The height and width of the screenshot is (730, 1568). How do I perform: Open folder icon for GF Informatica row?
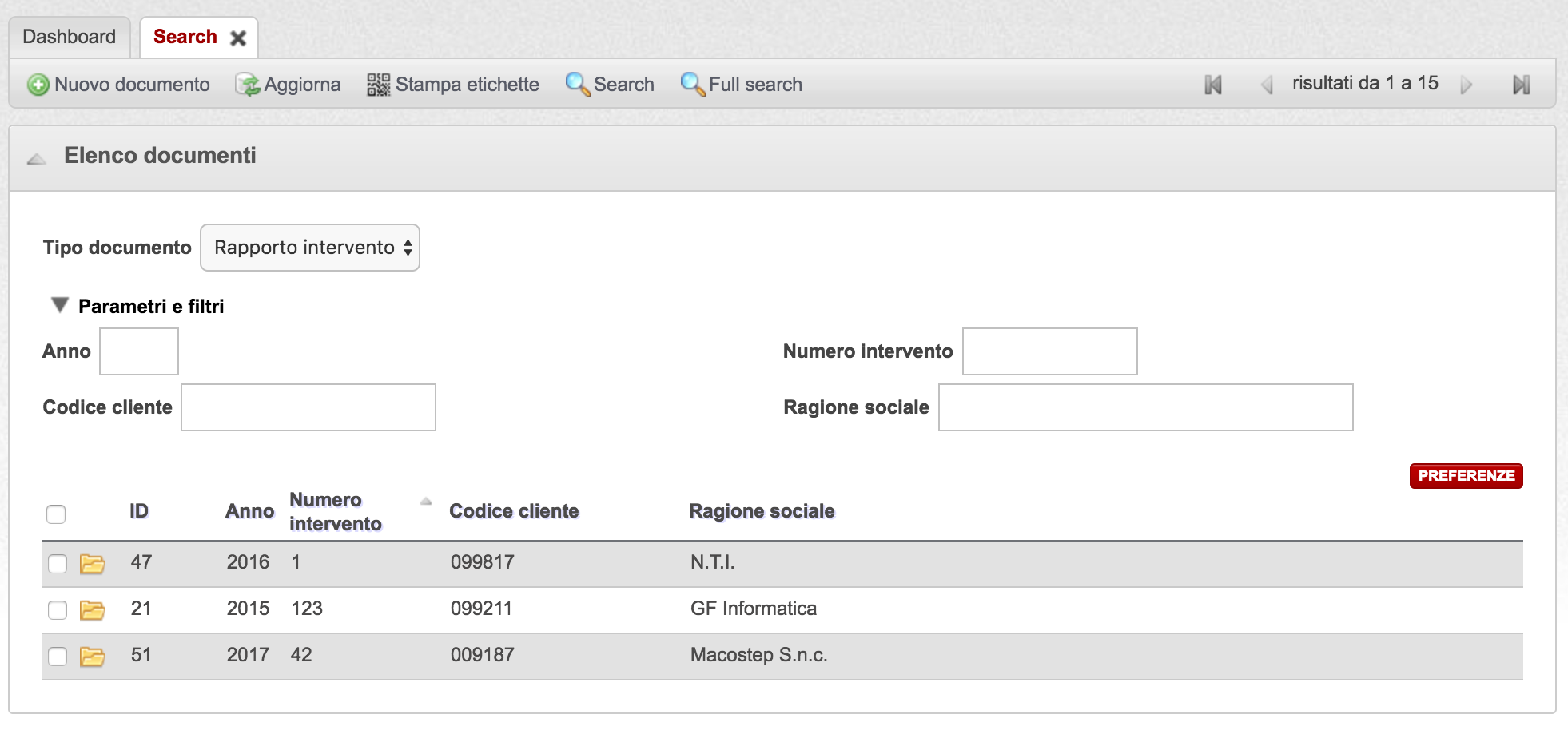coord(93,610)
